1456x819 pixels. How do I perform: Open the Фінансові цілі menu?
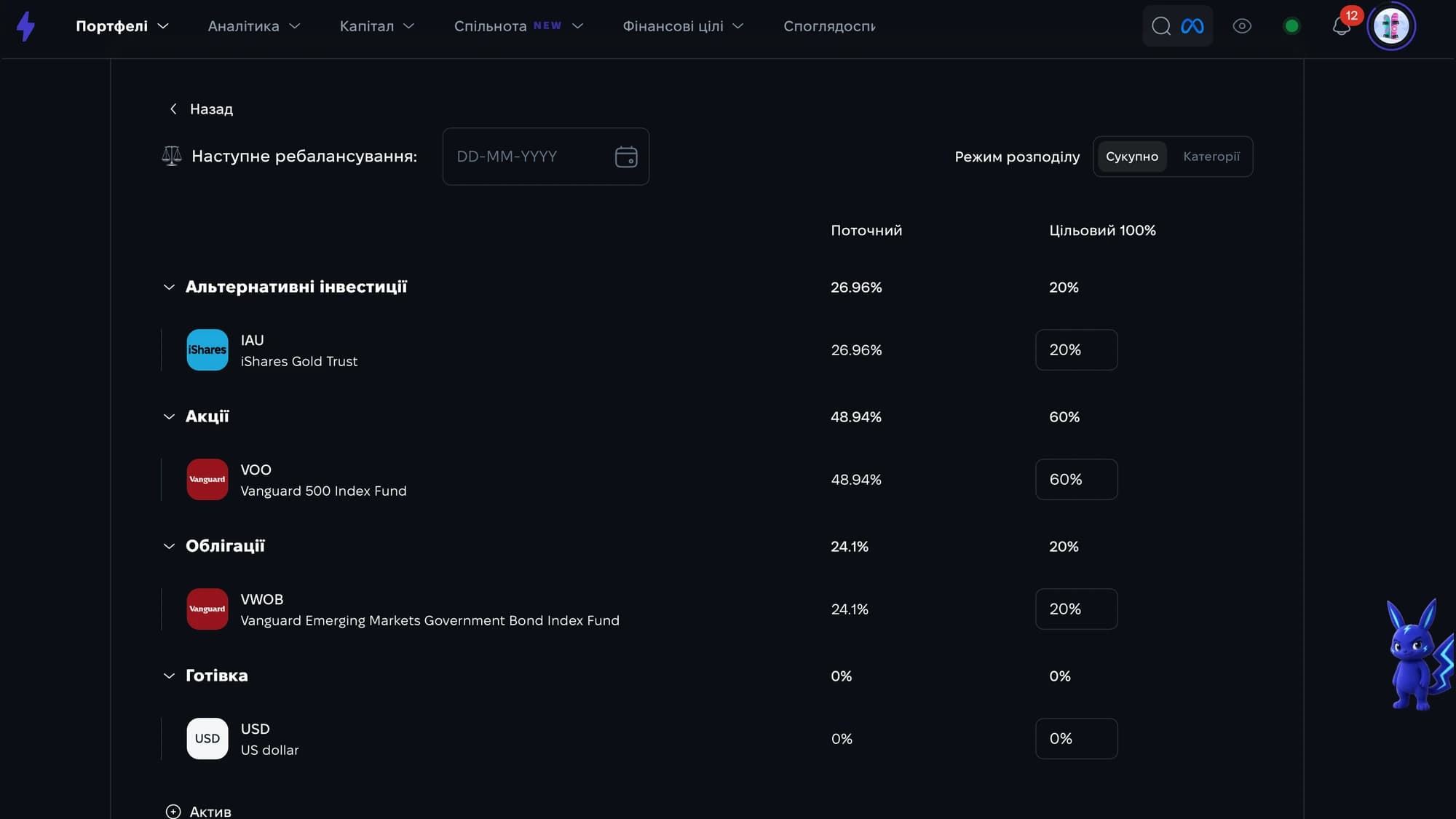click(x=683, y=26)
